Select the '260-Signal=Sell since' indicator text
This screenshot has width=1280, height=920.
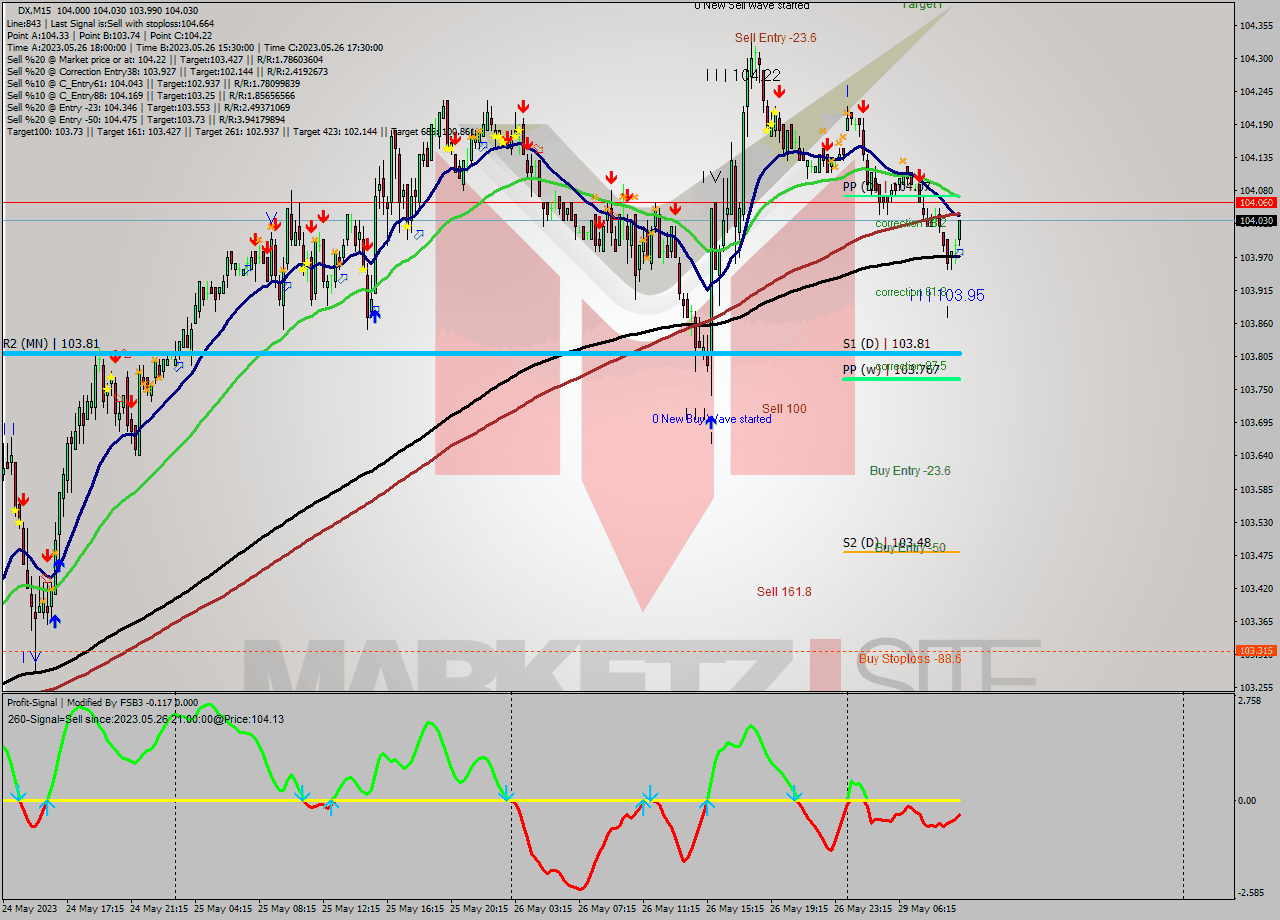(146, 719)
